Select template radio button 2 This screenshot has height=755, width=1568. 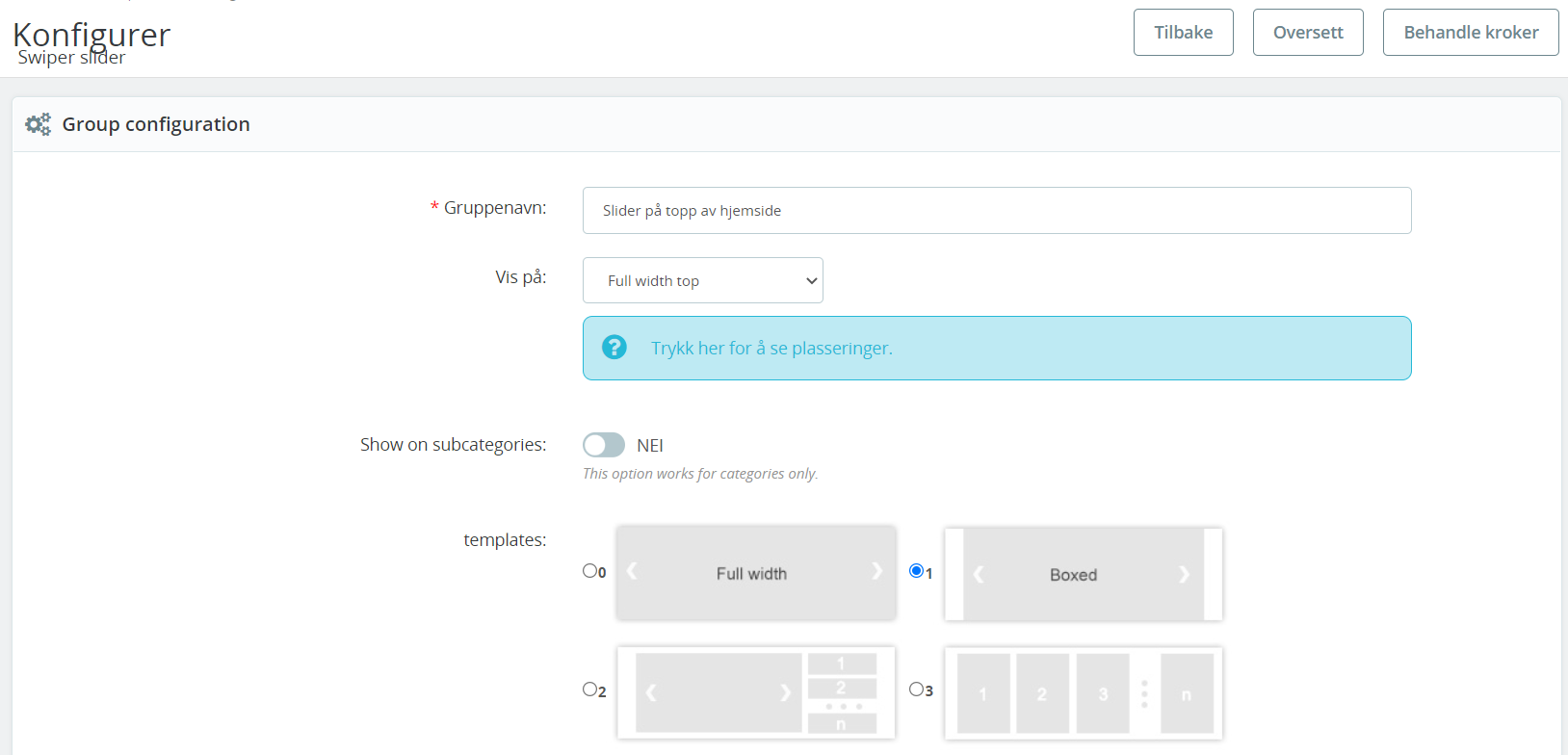pyautogui.click(x=589, y=690)
